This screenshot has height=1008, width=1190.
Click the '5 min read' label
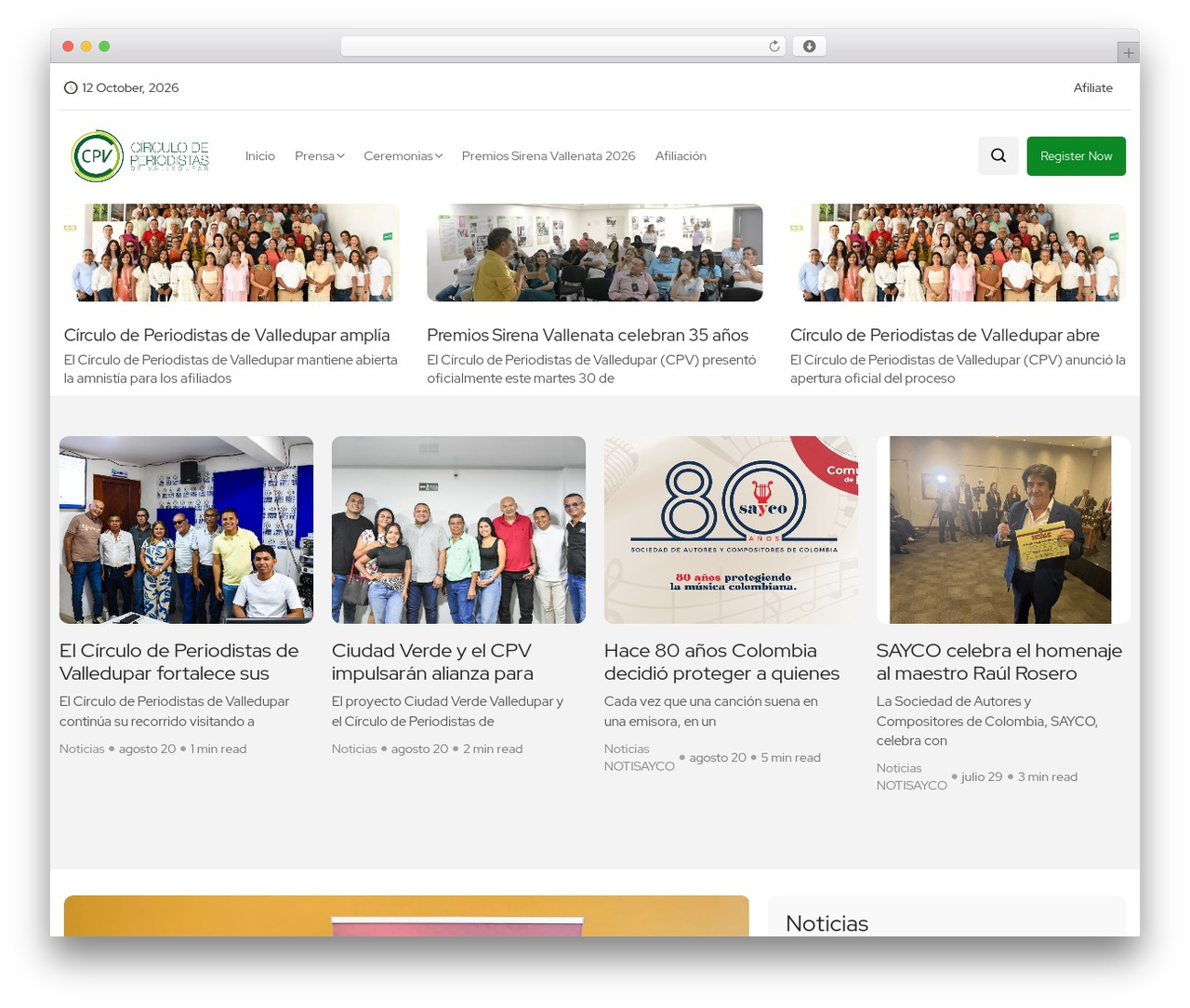click(790, 758)
